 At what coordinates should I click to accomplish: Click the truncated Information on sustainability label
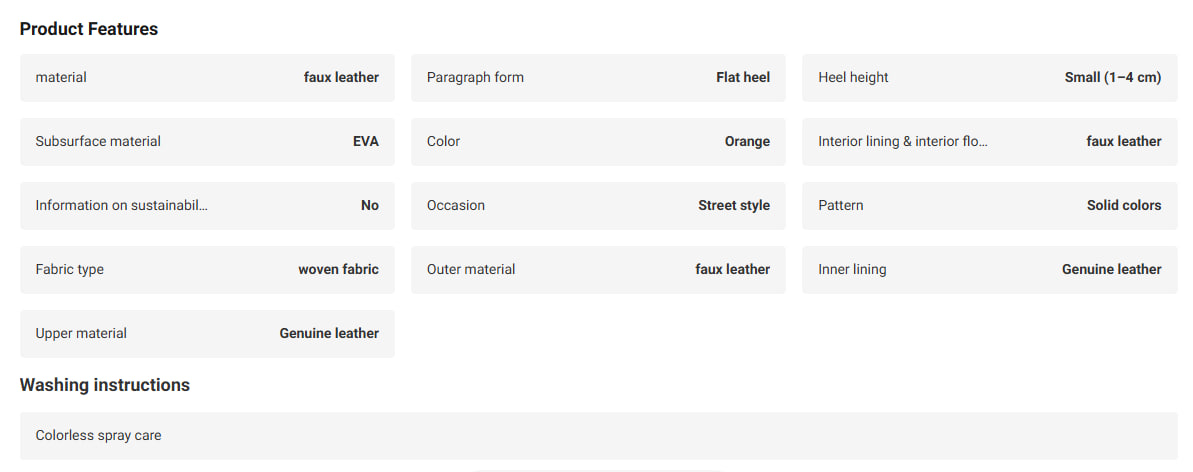121,206
